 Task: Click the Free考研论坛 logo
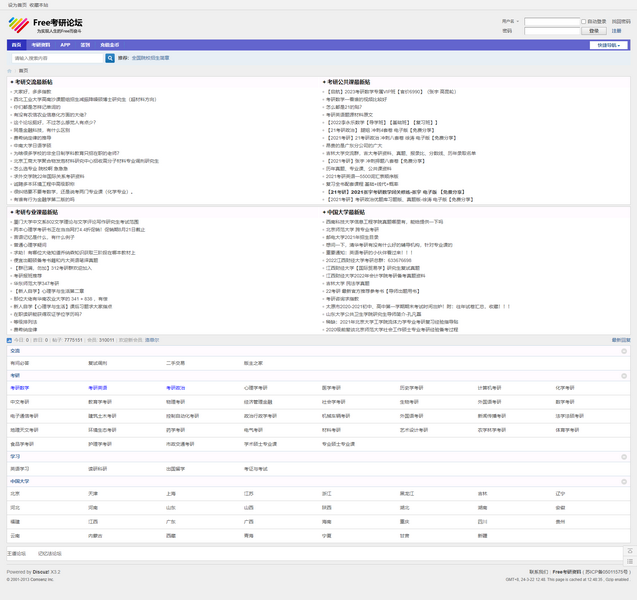coord(45,23)
